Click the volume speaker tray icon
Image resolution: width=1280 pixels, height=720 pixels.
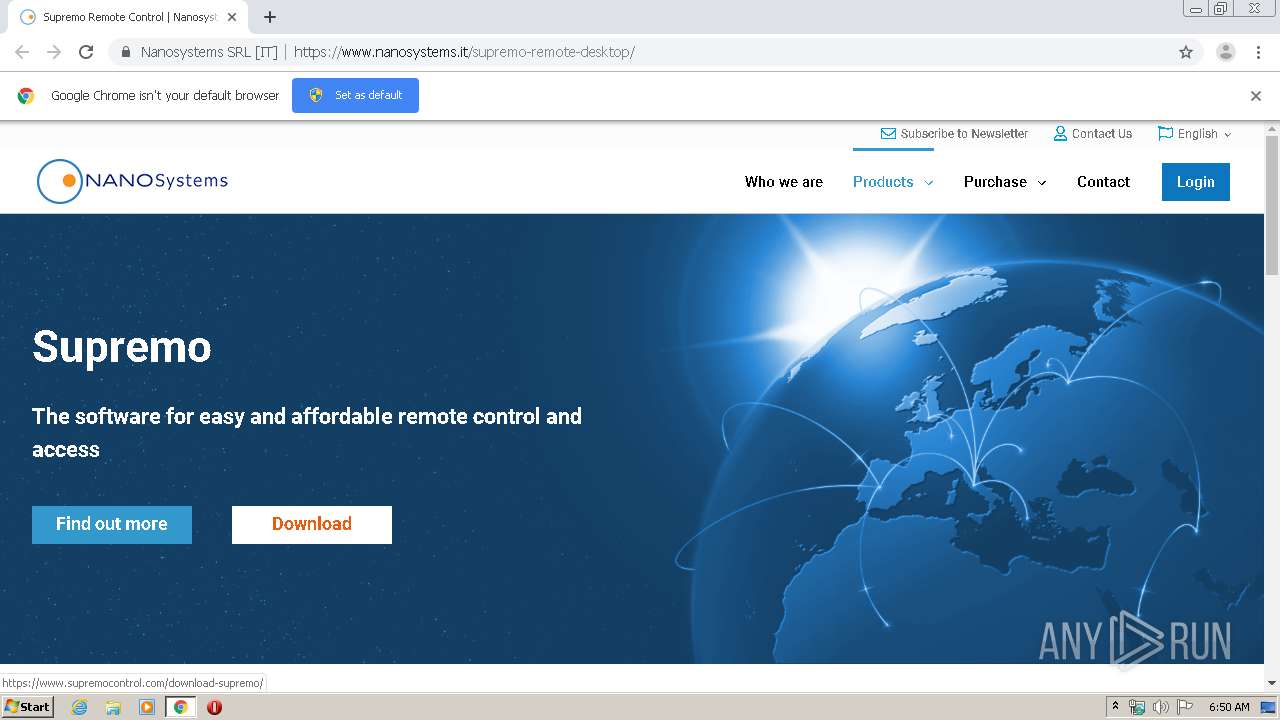(1160, 707)
